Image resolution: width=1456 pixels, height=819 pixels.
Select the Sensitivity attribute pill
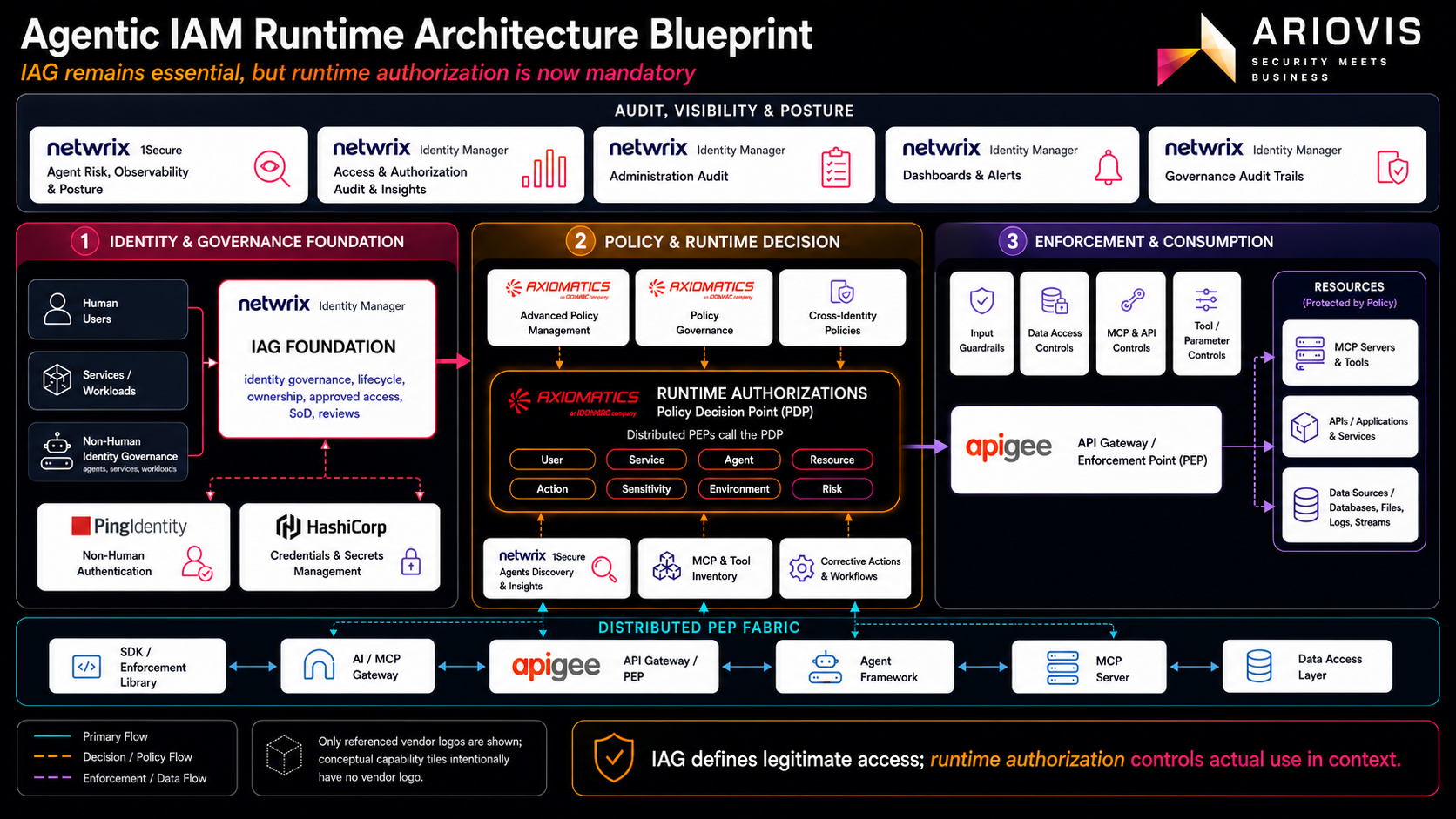tap(646, 489)
